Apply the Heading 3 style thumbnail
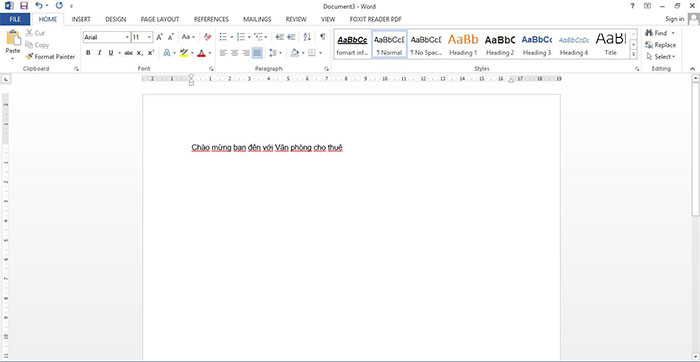700x362 pixels. click(537, 44)
